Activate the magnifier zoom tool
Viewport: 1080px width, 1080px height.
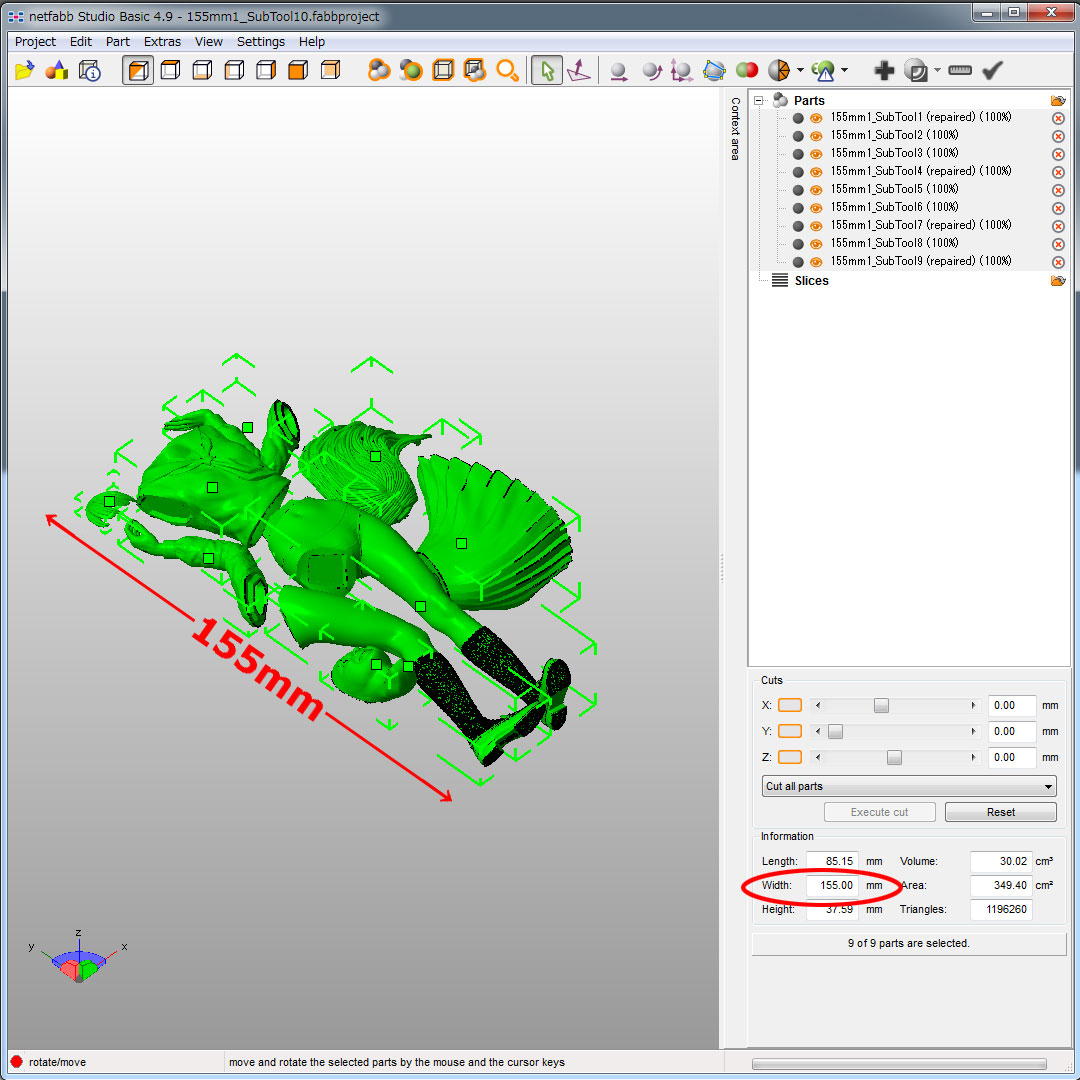click(508, 70)
